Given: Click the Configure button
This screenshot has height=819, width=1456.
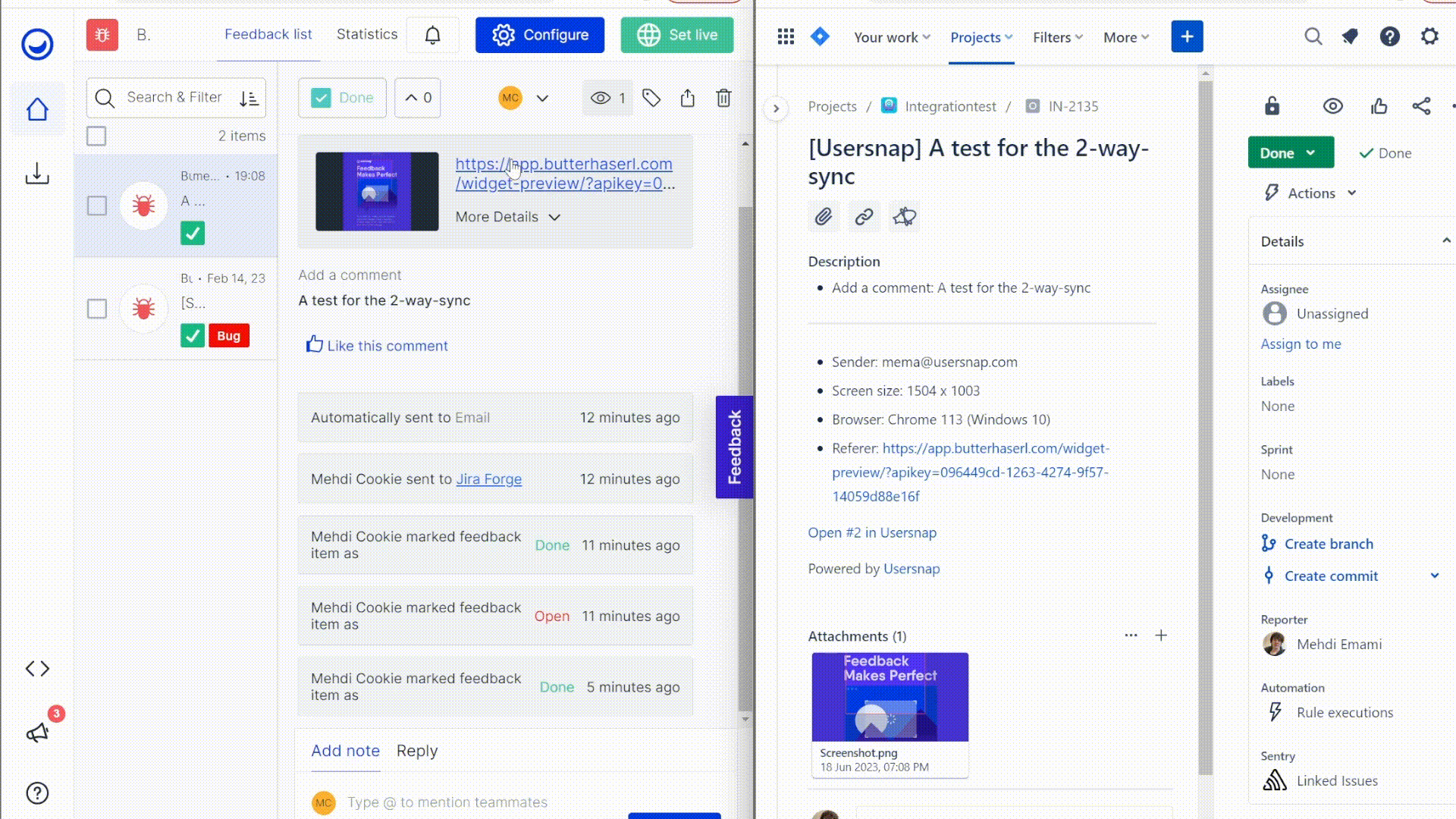Looking at the screenshot, I should pos(540,35).
